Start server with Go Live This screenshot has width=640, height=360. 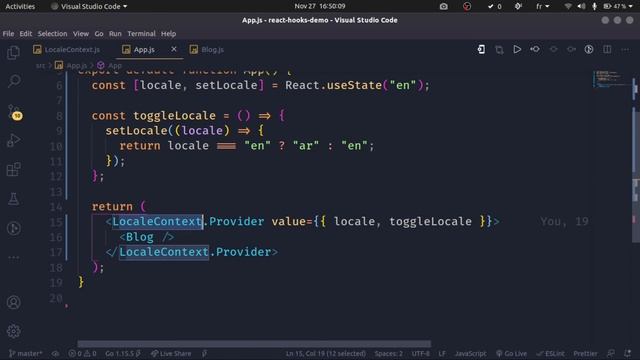click(511, 353)
